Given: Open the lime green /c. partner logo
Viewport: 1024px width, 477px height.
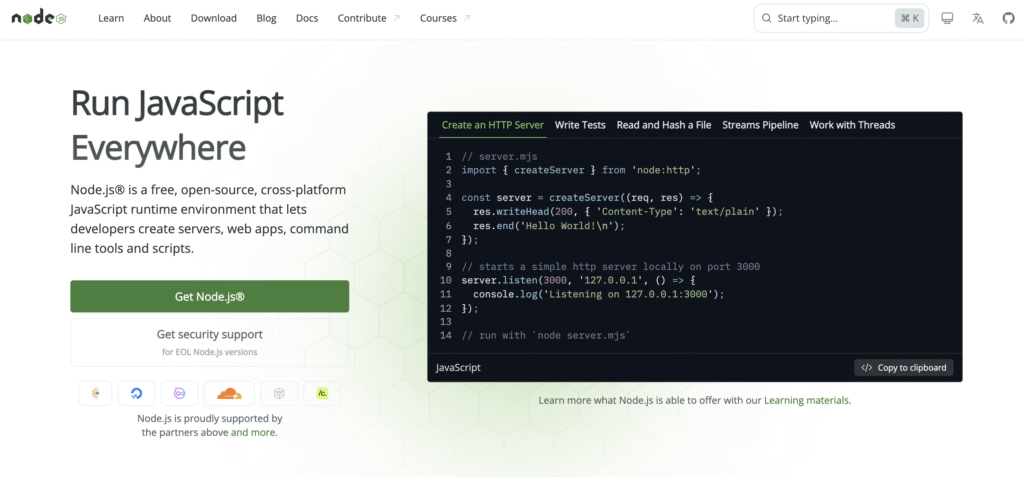Looking at the screenshot, I should coord(322,393).
